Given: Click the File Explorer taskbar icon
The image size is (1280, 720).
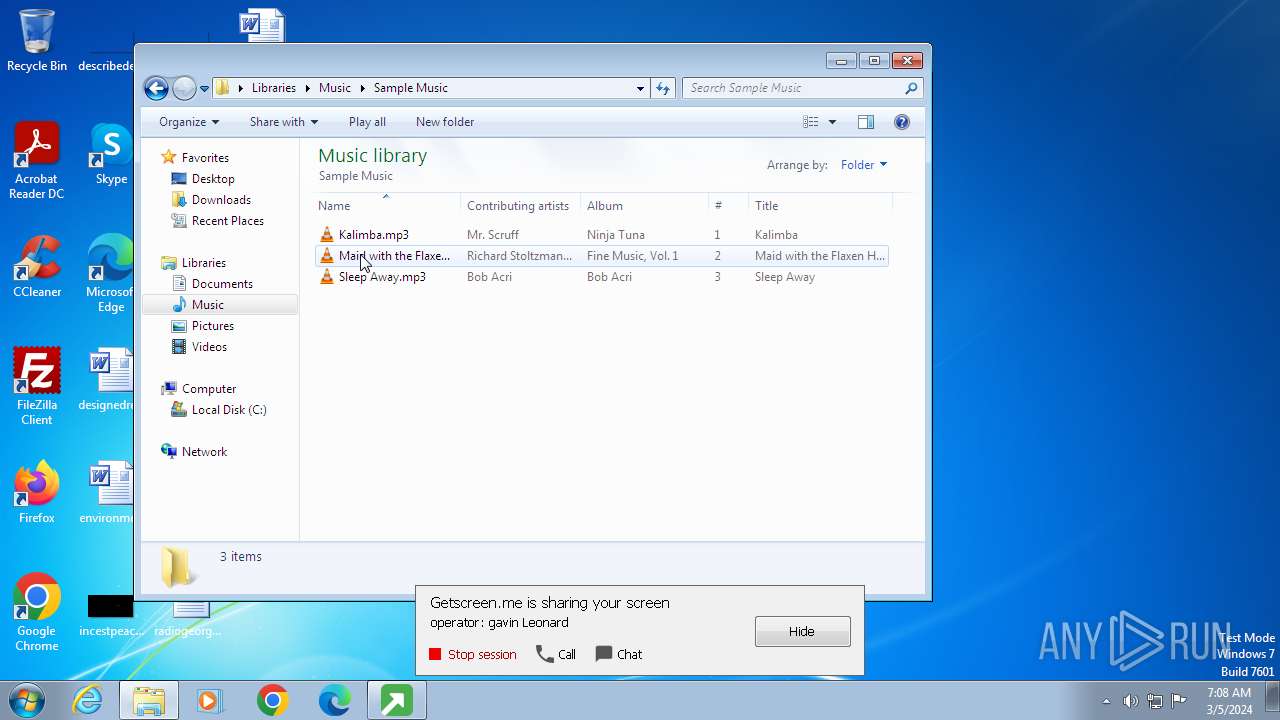Looking at the screenshot, I should click(x=149, y=701).
